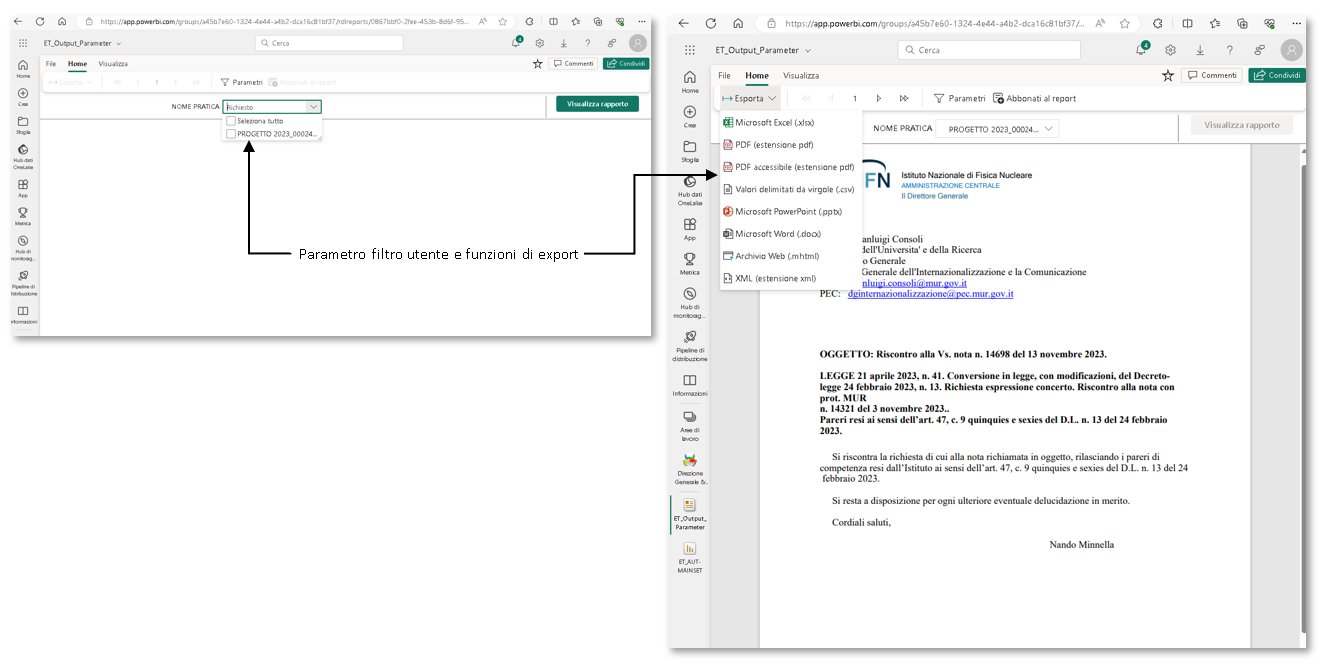1330x668 pixels.
Task: Open Visualizza tab in right window
Action: pos(801,75)
